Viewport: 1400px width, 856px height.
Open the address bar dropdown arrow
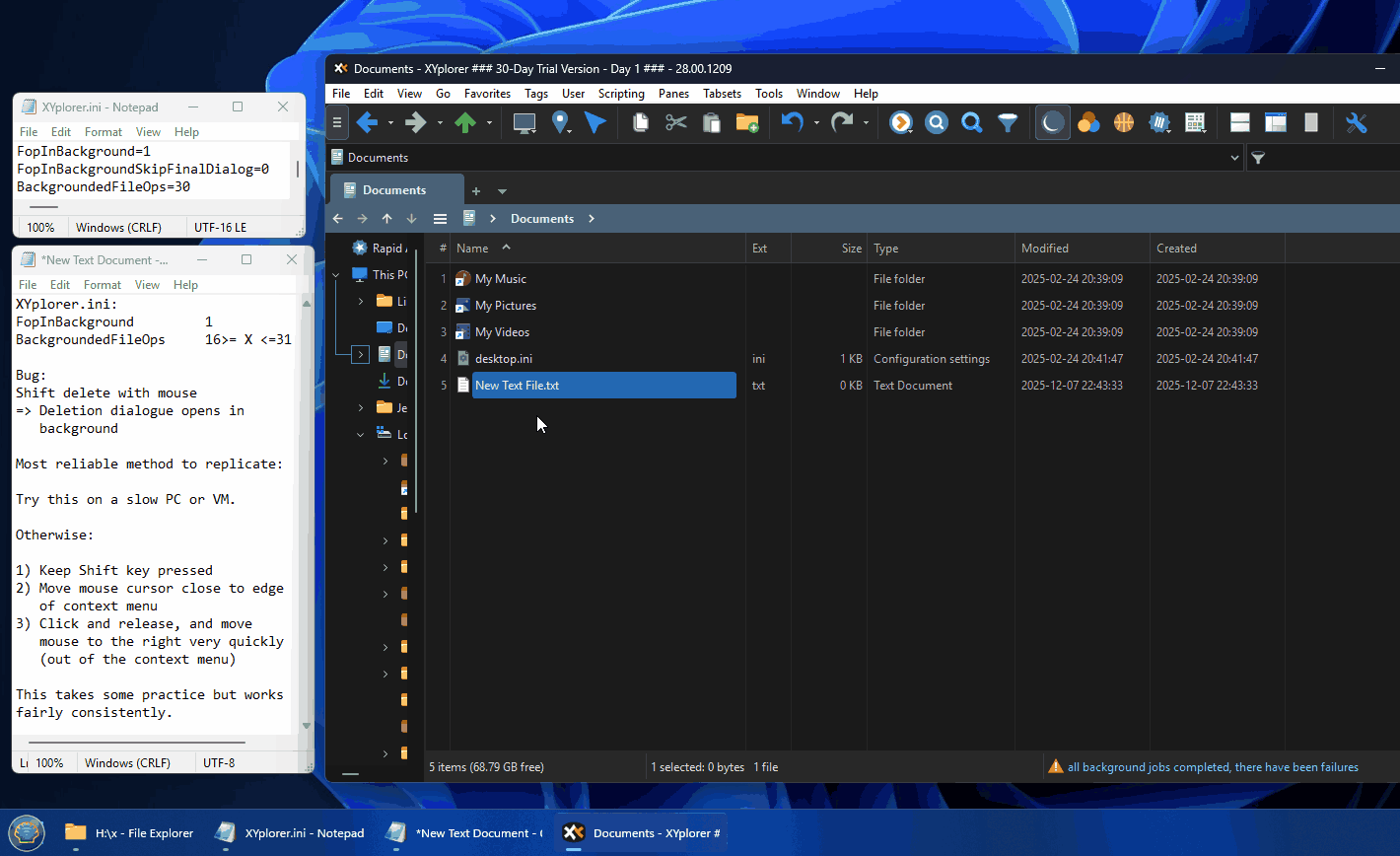(x=1235, y=158)
